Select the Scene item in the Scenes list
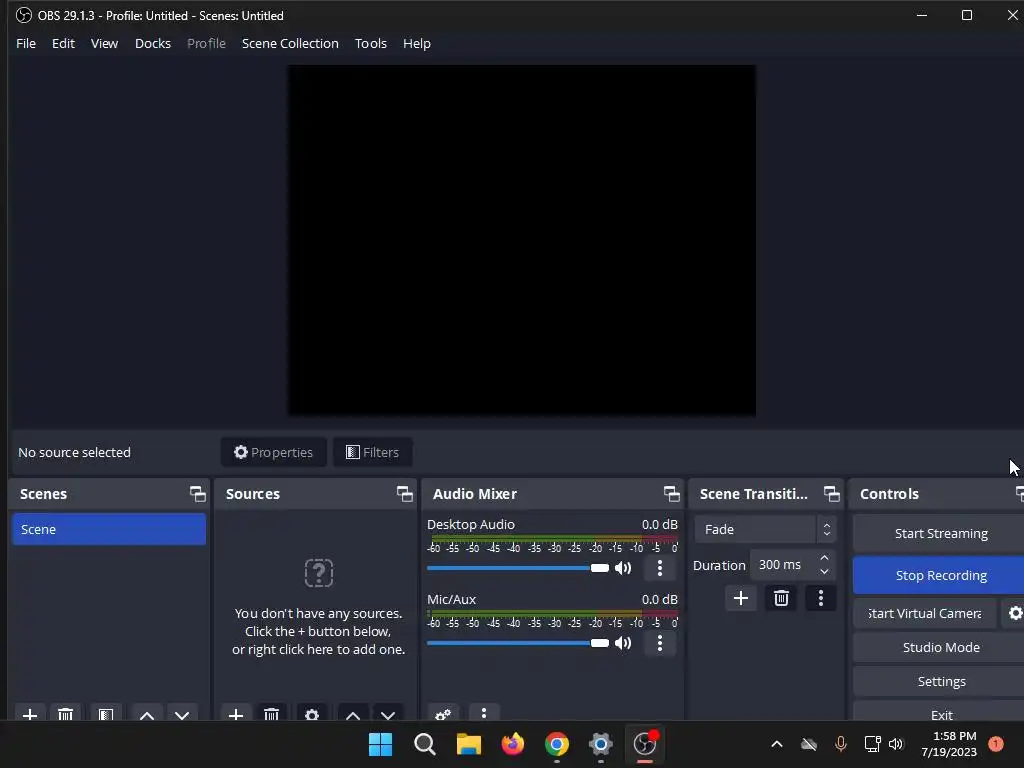 point(108,529)
